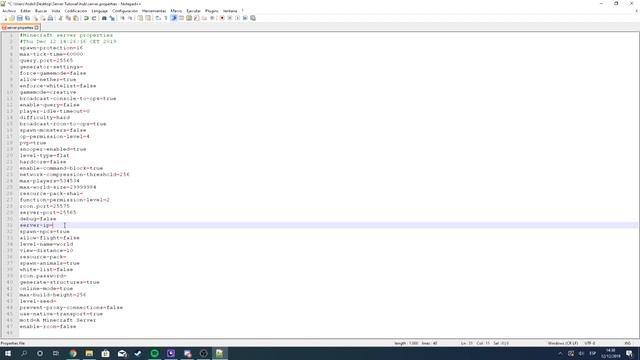Toggle INS mode in the status bar
The width and height of the screenshot is (640, 360).
[x=627, y=343]
